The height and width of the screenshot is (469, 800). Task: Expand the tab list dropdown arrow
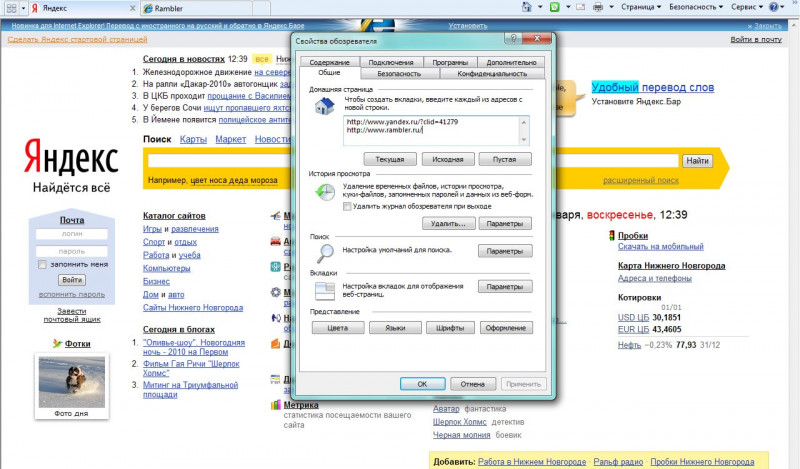[x=23, y=8]
